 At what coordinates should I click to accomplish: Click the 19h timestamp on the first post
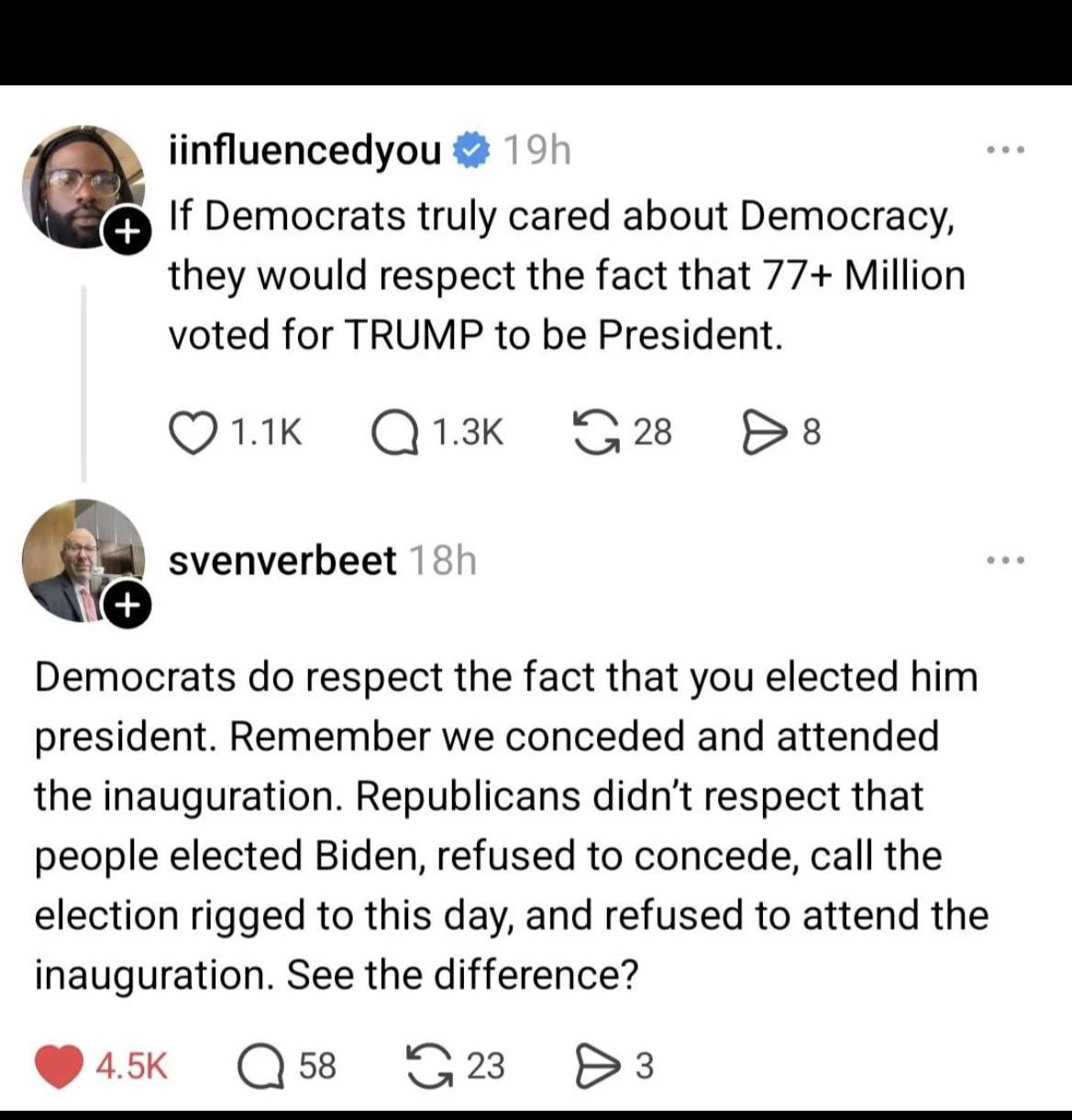537,150
